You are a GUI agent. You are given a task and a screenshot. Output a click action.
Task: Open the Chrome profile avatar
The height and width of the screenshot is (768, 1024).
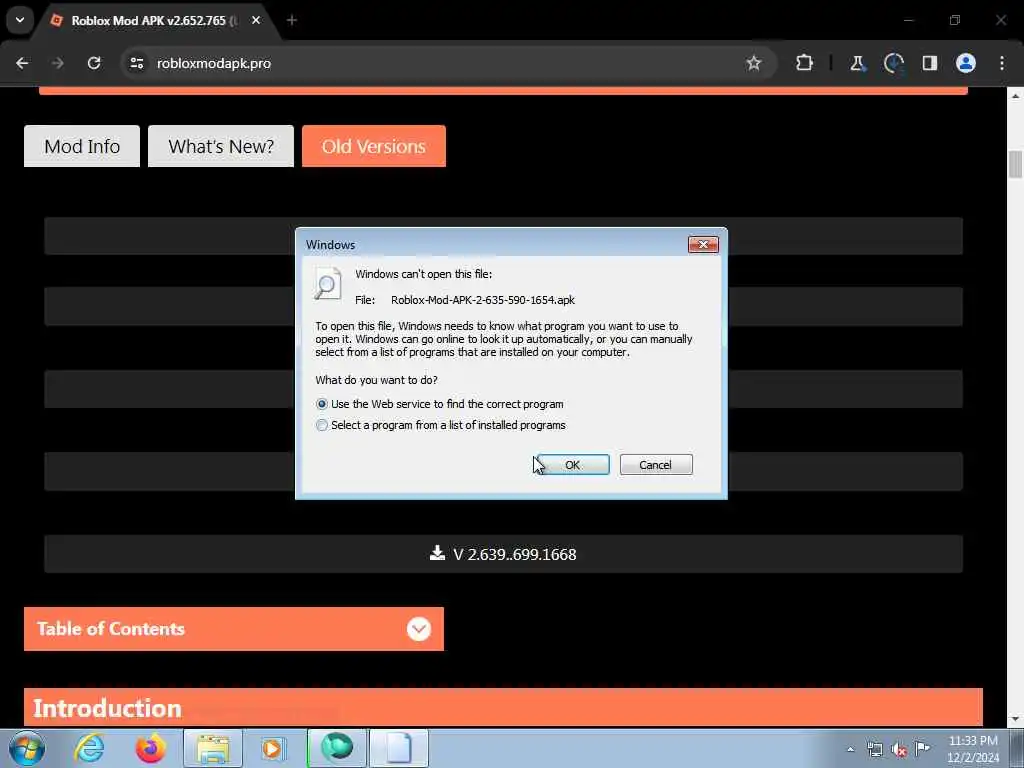click(965, 63)
